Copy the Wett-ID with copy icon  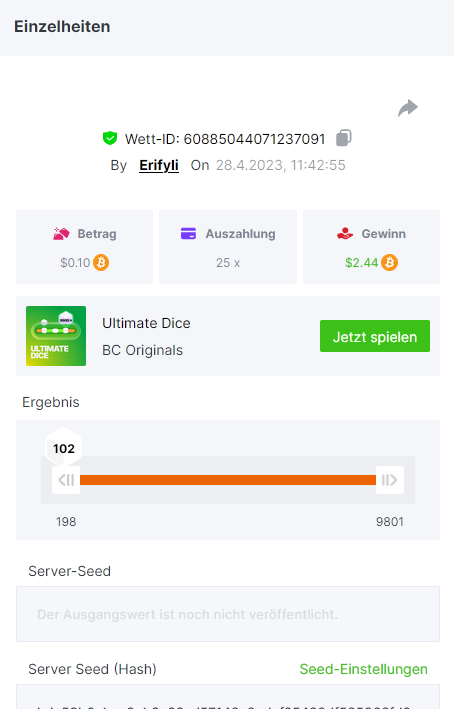click(x=344, y=138)
